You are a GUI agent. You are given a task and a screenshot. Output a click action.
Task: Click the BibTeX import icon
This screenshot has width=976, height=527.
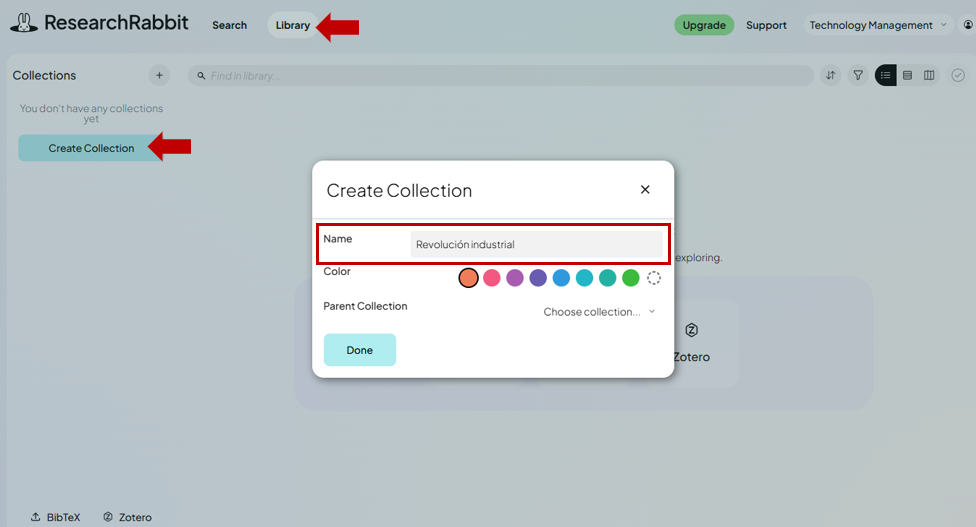(x=36, y=517)
